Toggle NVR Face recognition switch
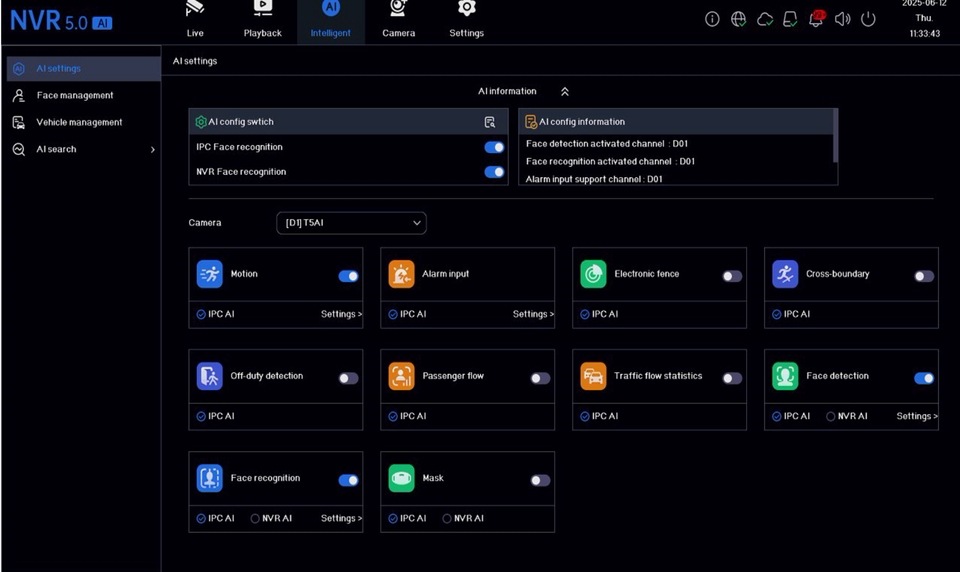The image size is (960, 572). click(494, 172)
